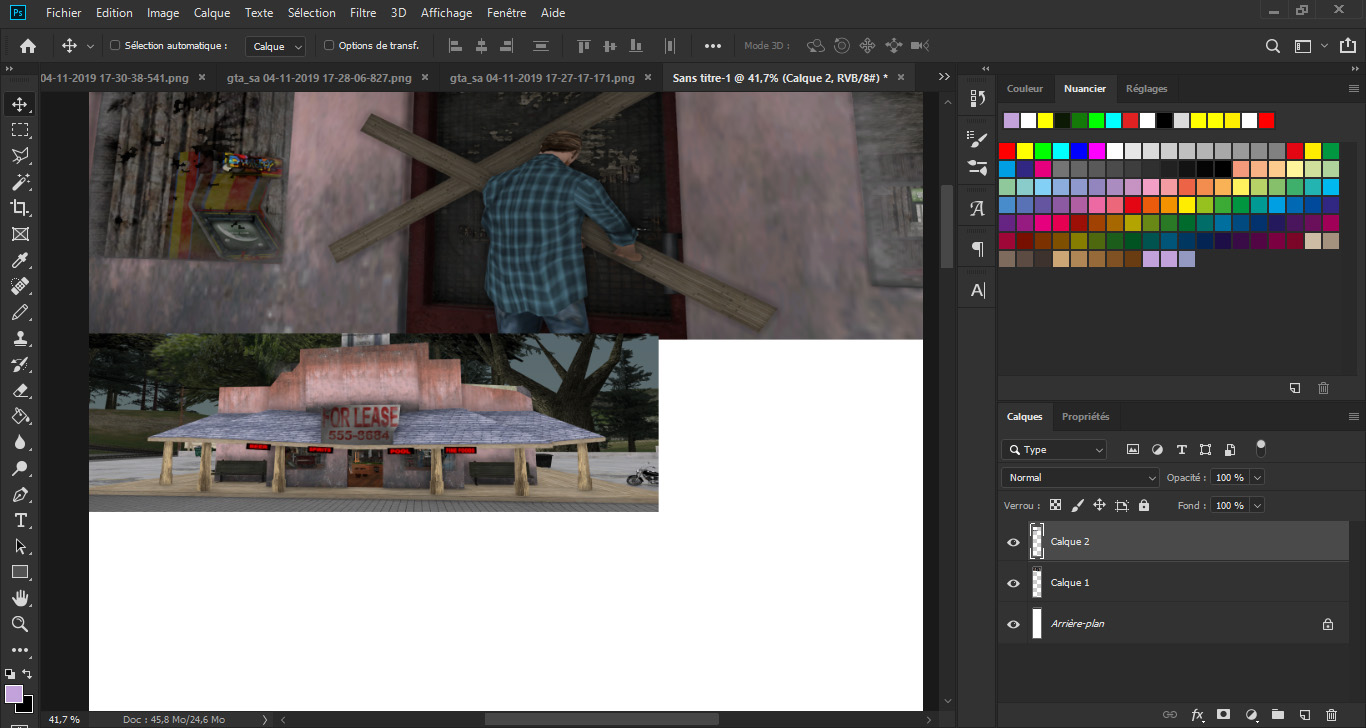Viewport: 1366px width, 728px height.
Task: Pick the cyan swatch in the recent colors row
Action: point(1113,120)
